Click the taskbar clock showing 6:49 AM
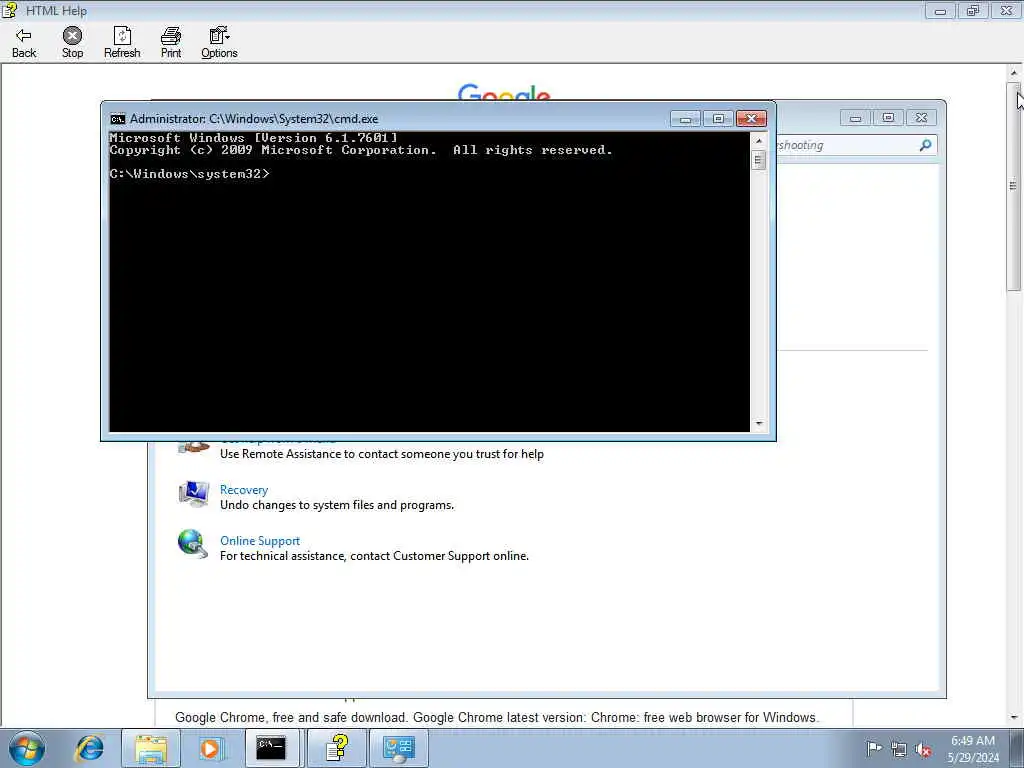This screenshot has height=768, width=1024. pyautogui.click(x=973, y=749)
